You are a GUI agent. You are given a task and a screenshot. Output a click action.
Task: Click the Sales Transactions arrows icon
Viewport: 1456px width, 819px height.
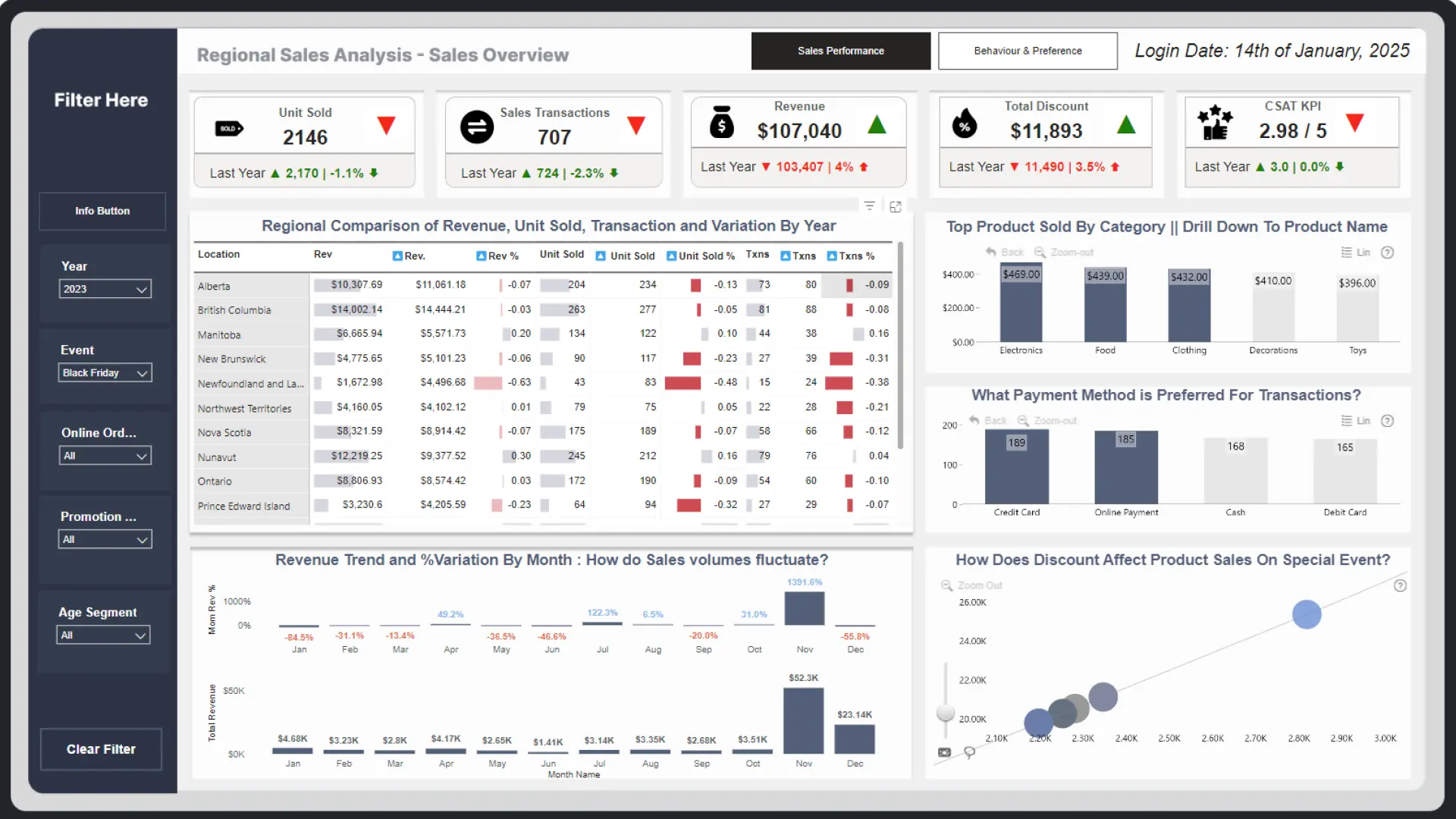coord(477,127)
